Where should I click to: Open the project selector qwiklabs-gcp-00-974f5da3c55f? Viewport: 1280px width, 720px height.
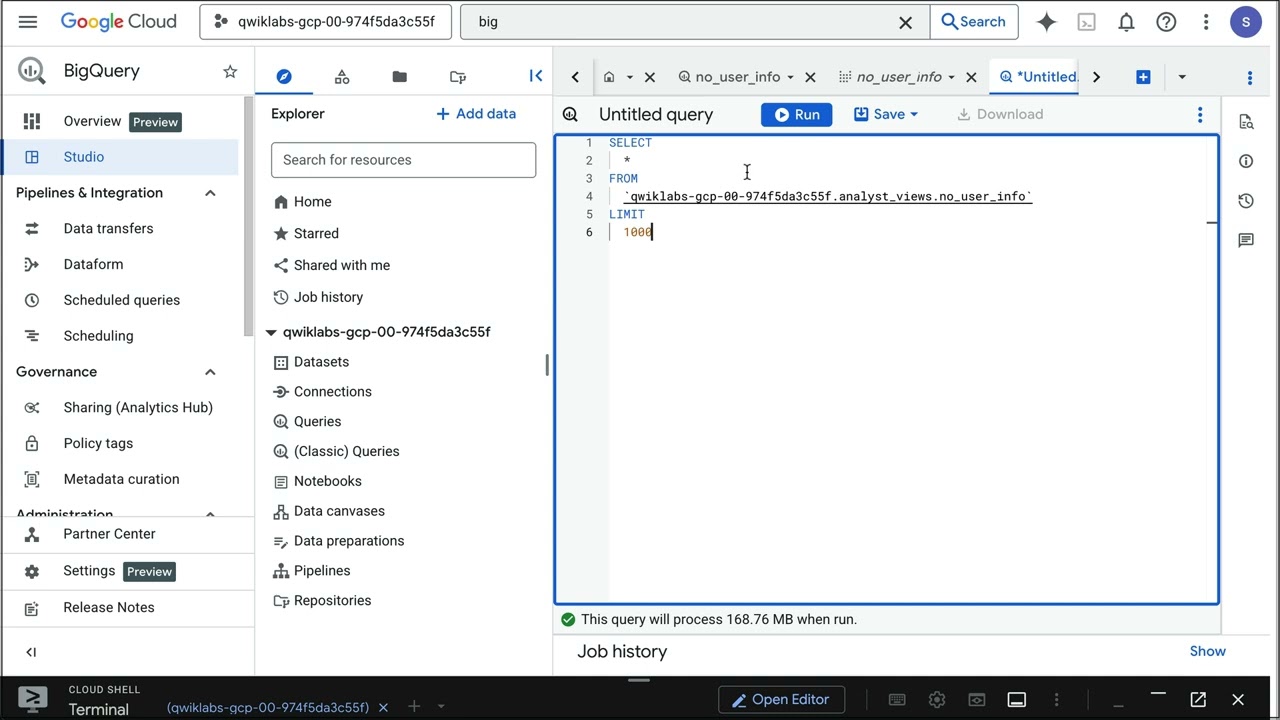pyautogui.click(x=325, y=21)
